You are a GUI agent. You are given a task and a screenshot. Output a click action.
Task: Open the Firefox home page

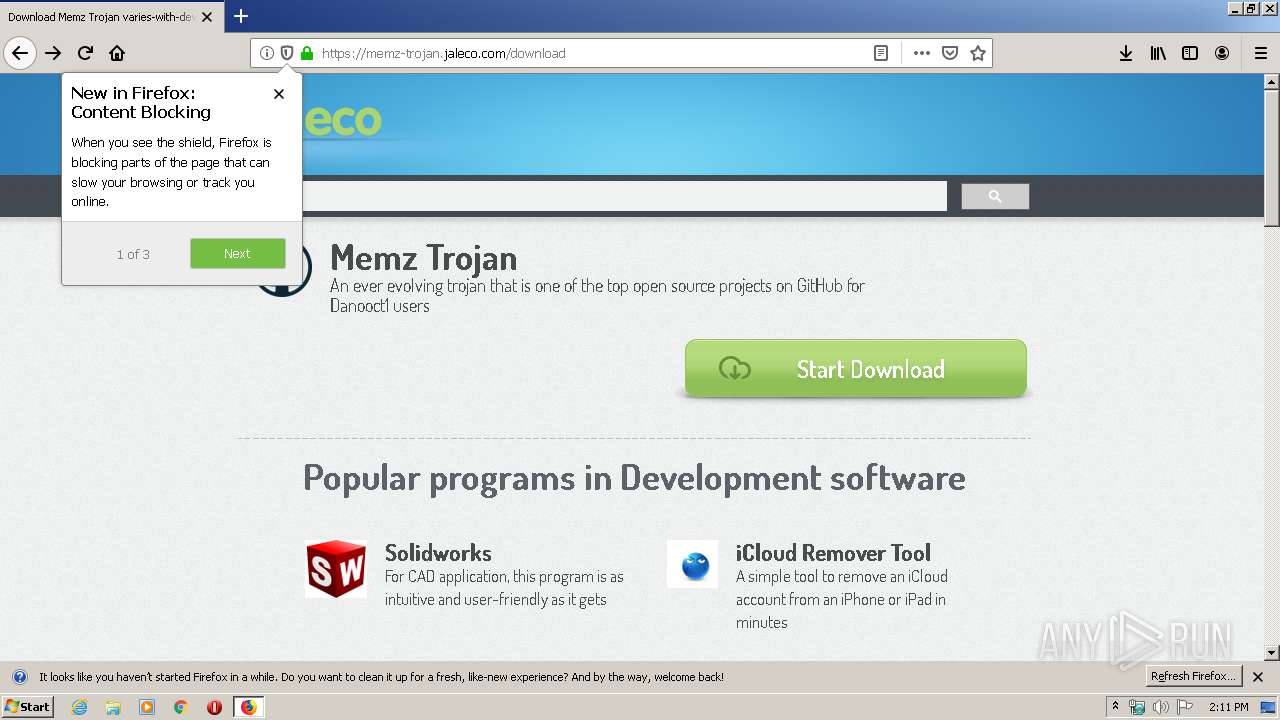(117, 53)
